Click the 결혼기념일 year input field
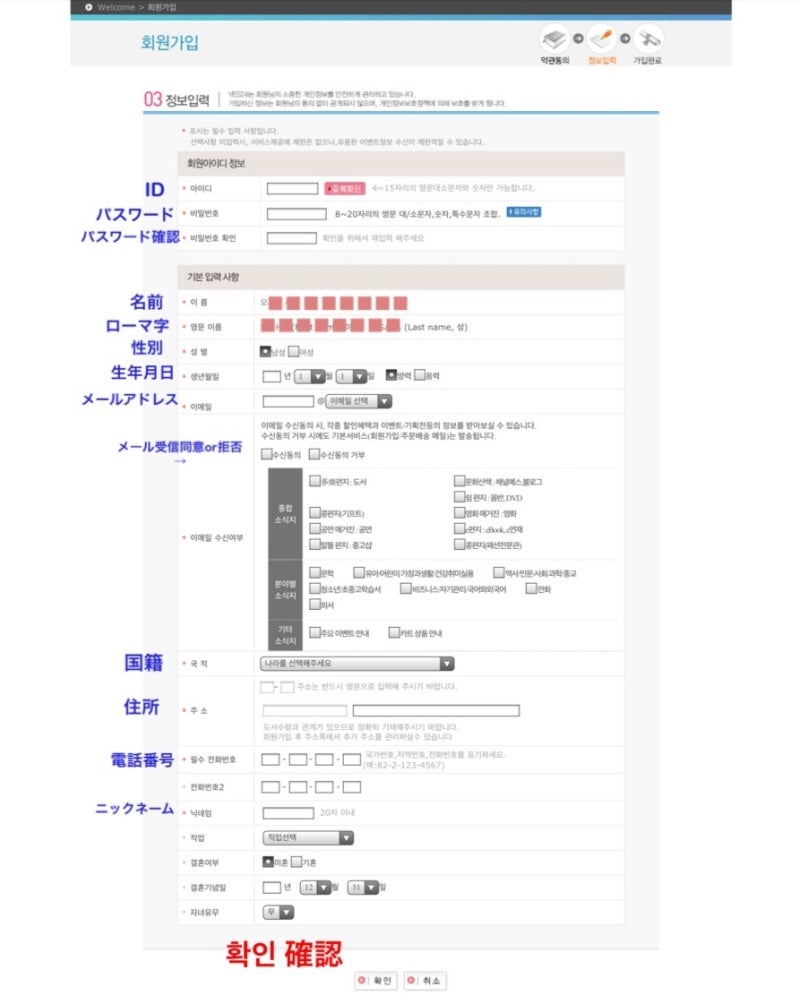The height and width of the screenshot is (1004, 800). click(x=272, y=887)
